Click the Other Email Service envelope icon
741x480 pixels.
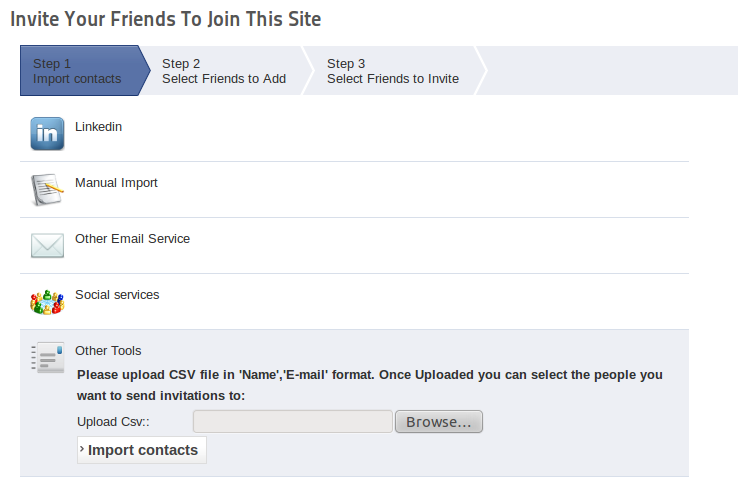pos(47,246)
